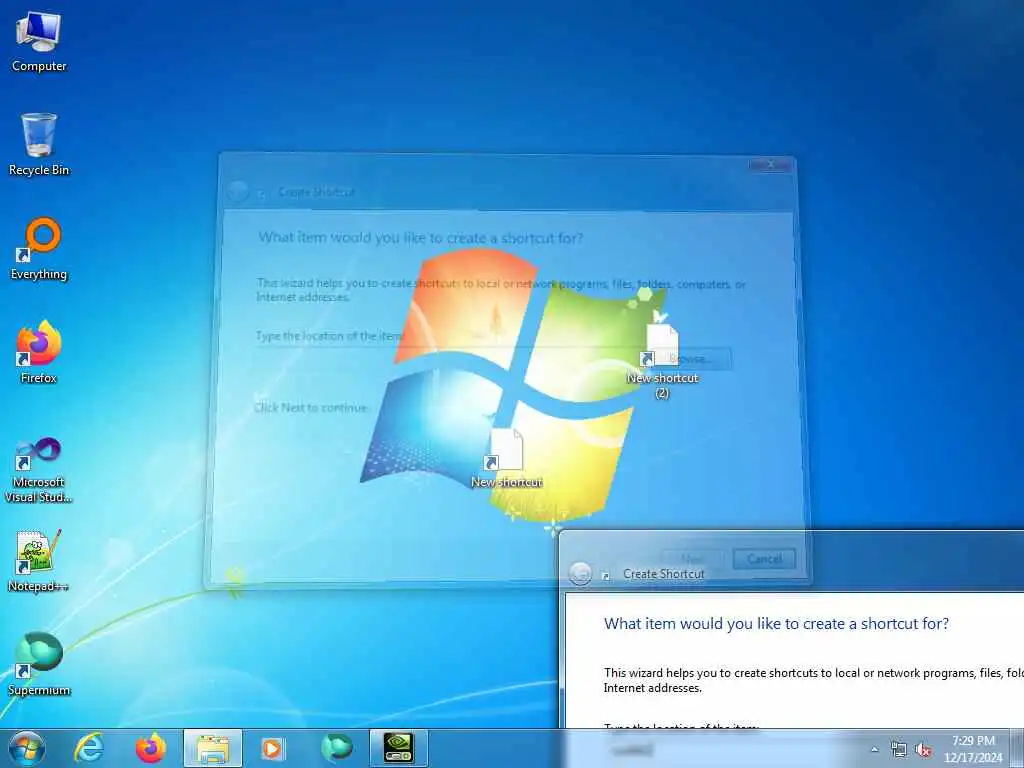The height and width of the screenshot is (768, 1024).
Task: Open Supermium browser from the taskbar
Action: coord(336,748)
